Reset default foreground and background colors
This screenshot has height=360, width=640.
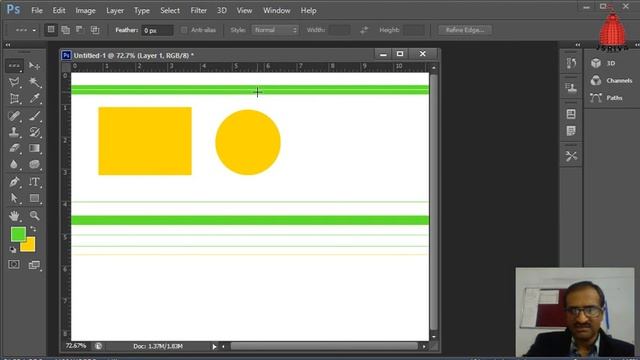[x=13, y=249]
